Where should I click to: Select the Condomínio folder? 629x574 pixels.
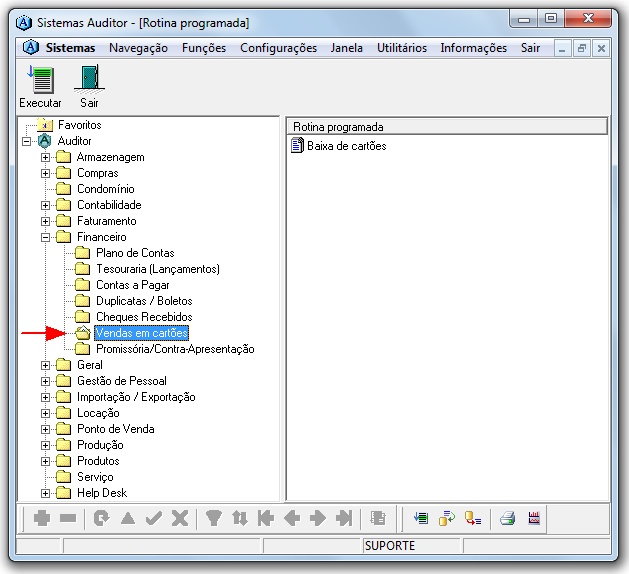(x=106, y=189)
